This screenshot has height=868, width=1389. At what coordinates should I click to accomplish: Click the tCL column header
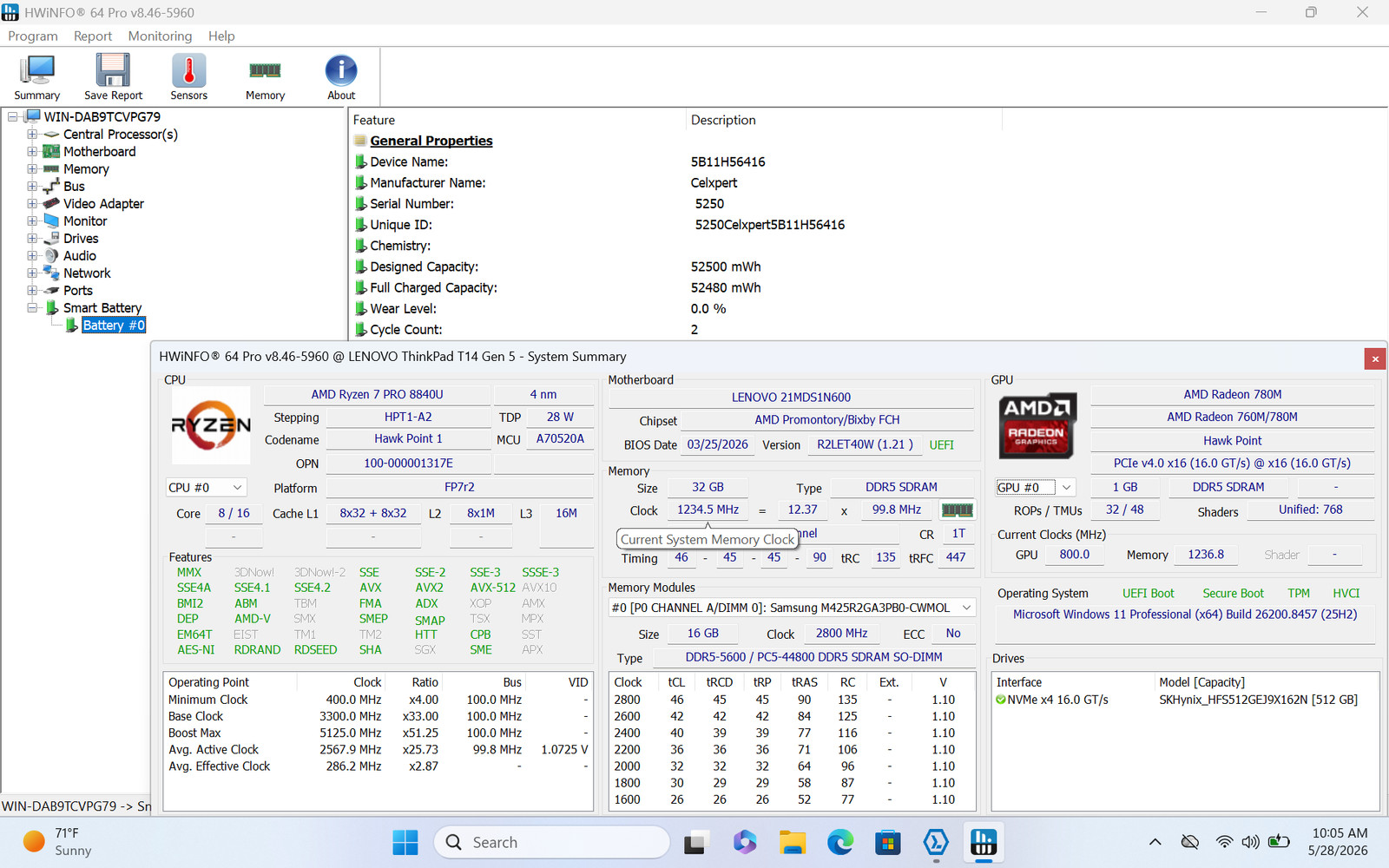pyautogui.click(x=676, y=682)
